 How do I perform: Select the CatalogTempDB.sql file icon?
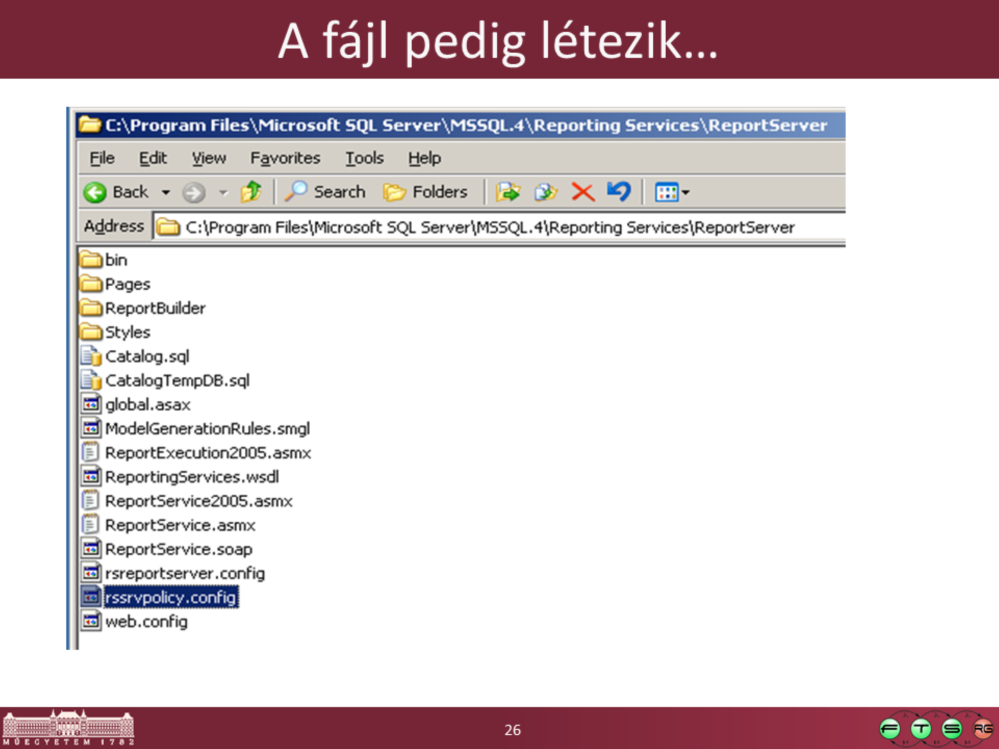click(91, 380)
